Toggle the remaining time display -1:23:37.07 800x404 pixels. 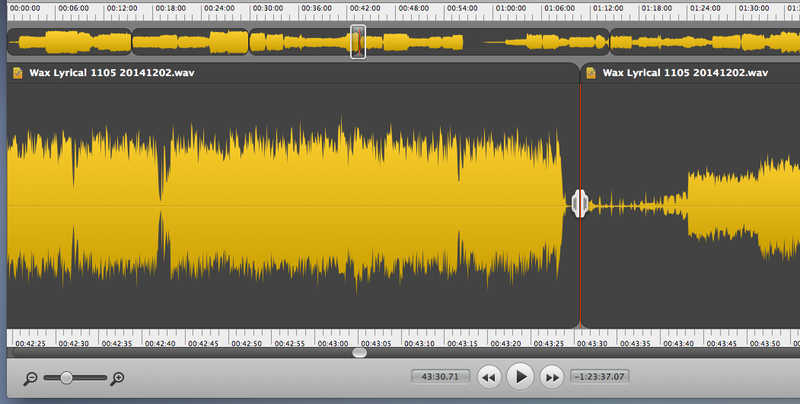pyautogui.click(x=600, y=377)
